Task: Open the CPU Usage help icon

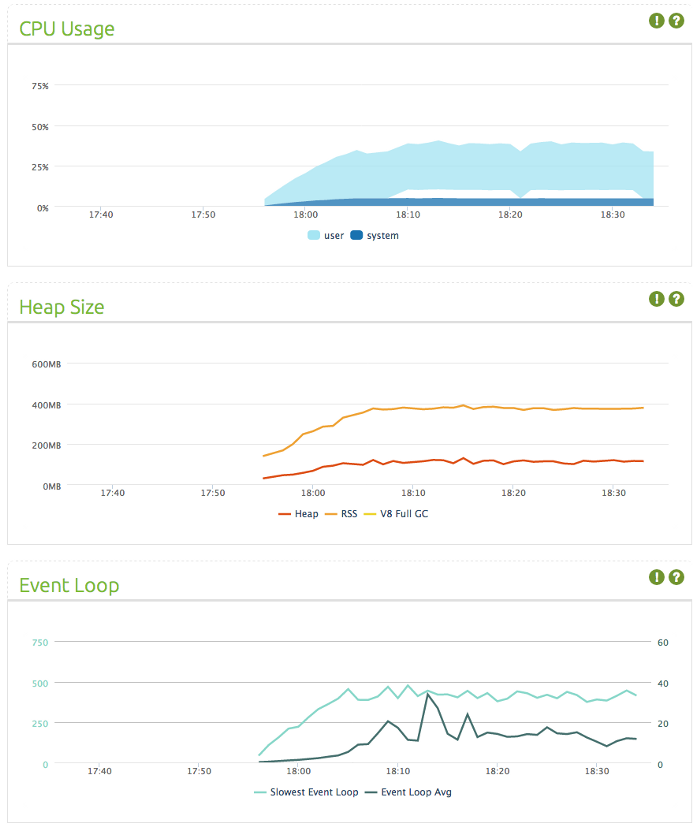Action: pyautogui.click(x=676, y=21)
